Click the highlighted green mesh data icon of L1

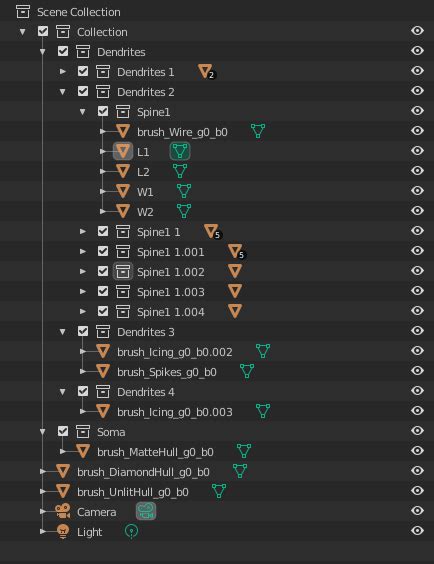click(x=180, y=151)
